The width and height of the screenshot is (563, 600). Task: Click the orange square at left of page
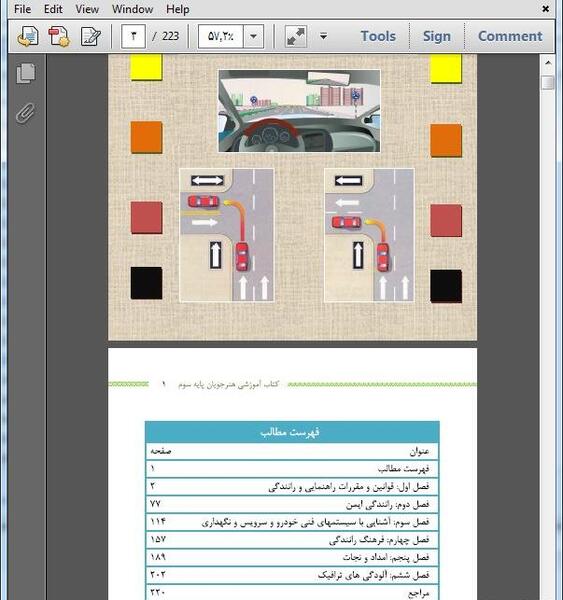tap(147, 137)
